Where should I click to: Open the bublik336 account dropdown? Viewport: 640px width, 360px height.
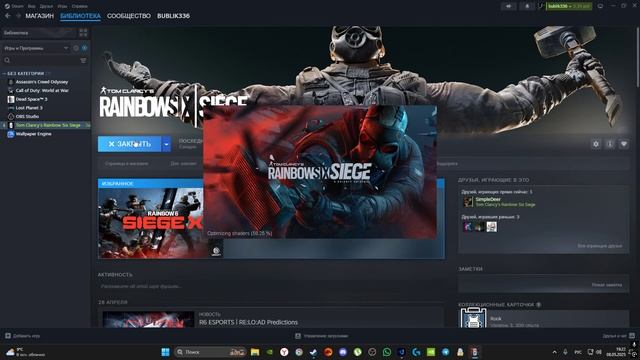click(569, 6)
